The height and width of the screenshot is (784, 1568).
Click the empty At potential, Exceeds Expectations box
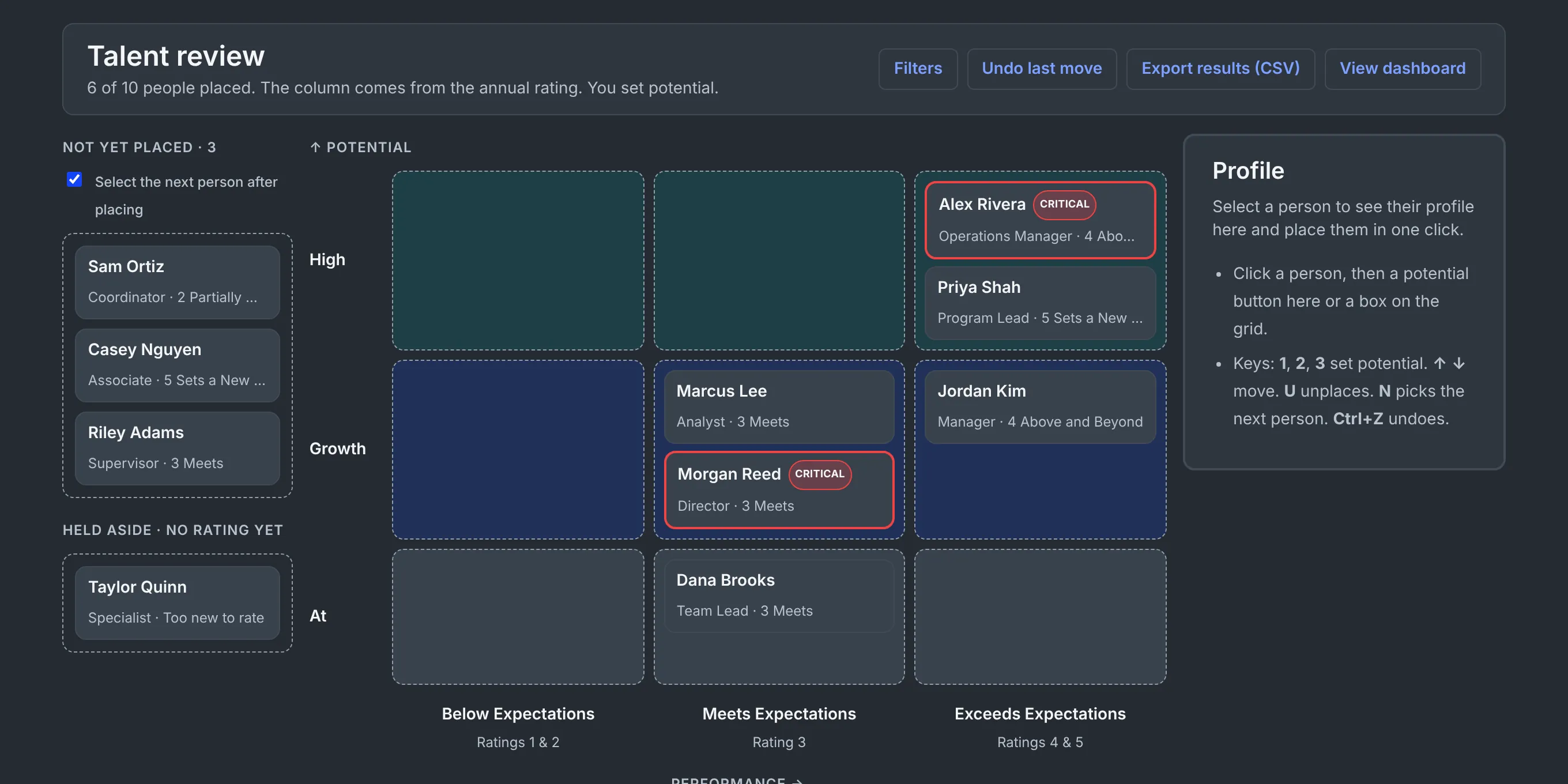[x=1039, y=617]
